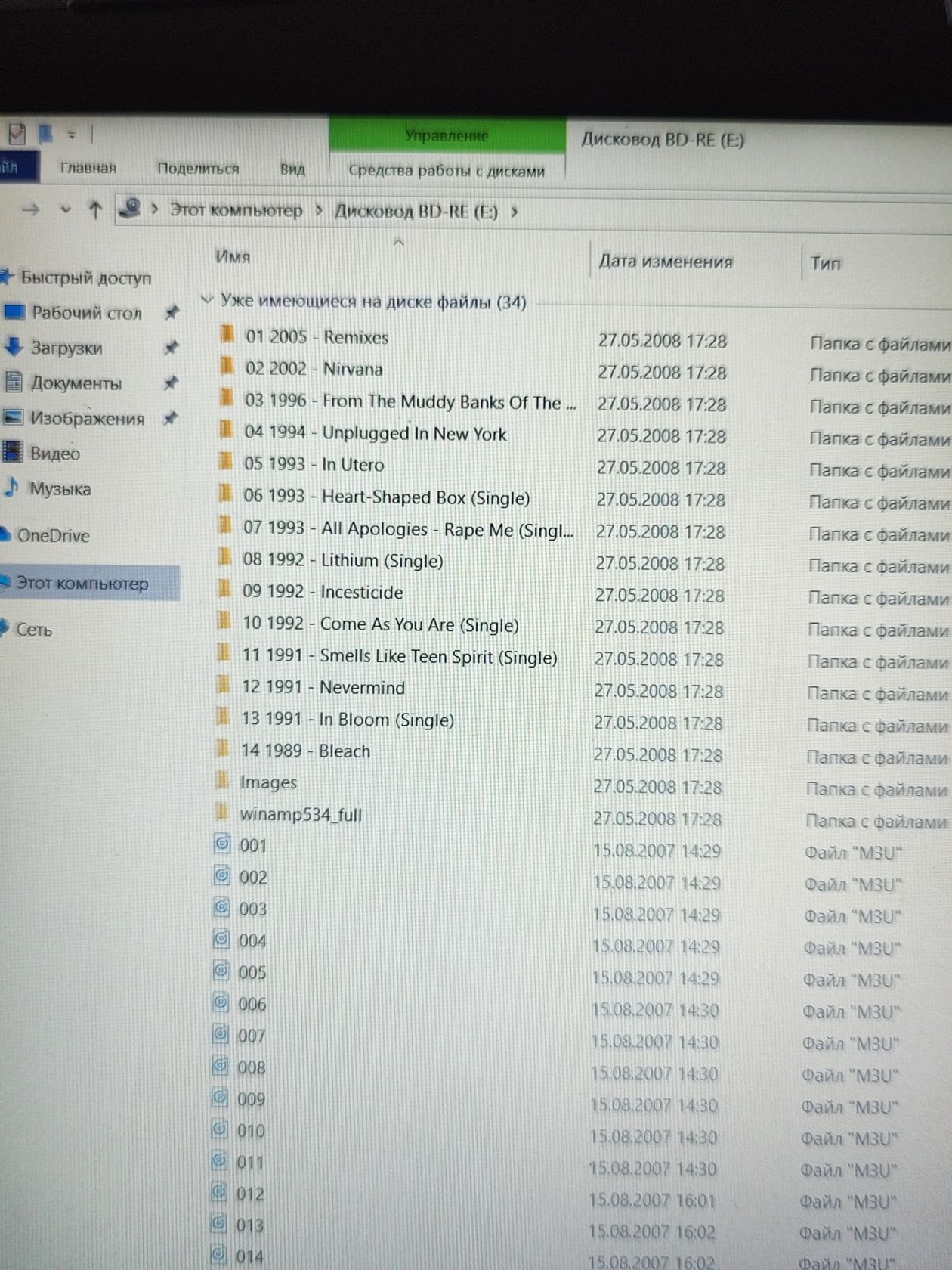952x1270 pixels.
Task: Select the 012 M3U playlist file icon
Action: click(218, 1192)
